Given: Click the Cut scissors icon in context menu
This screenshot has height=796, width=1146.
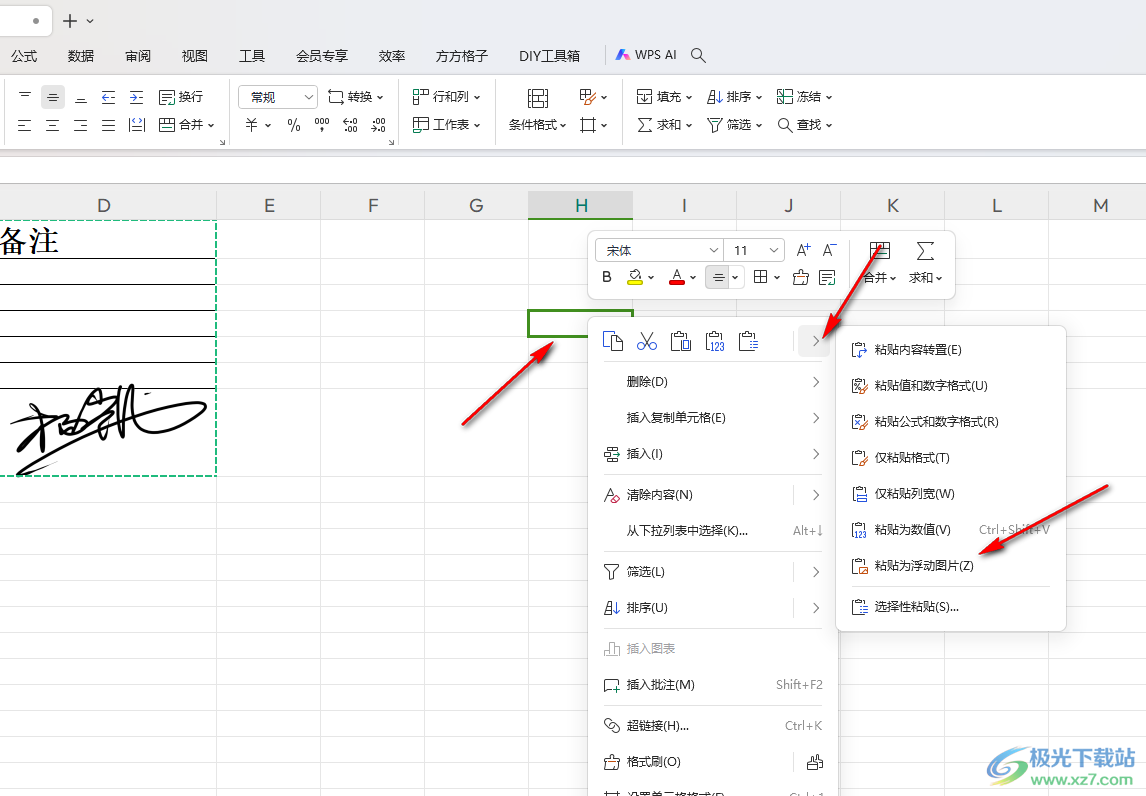Looking at the screenshot, I should pyautogui.click(x=647, y=341).
